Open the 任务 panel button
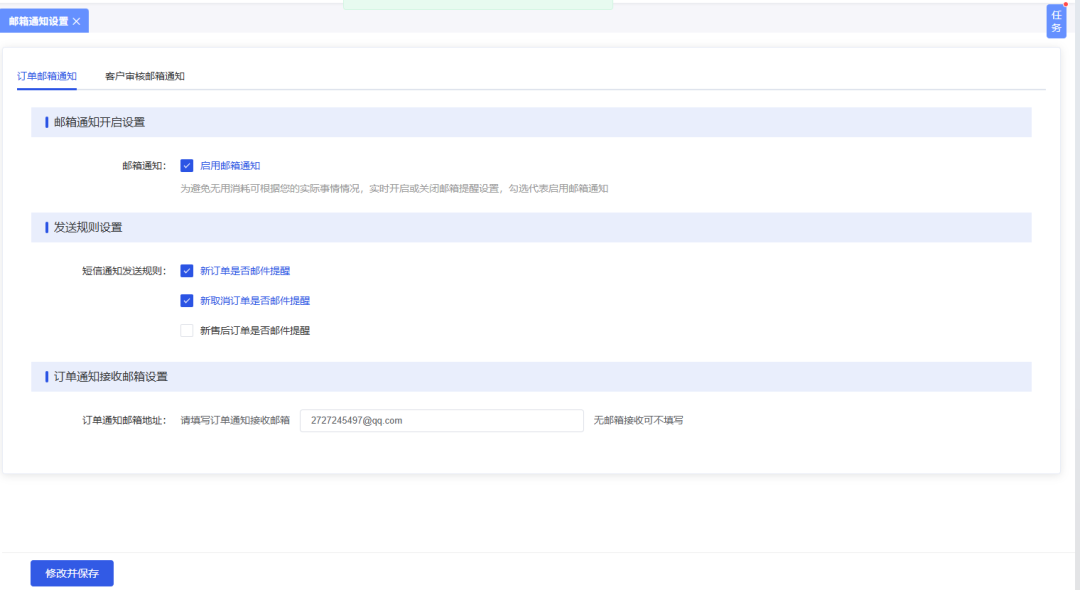The height and width of the screenshot is (590, 1080). 1056,21
